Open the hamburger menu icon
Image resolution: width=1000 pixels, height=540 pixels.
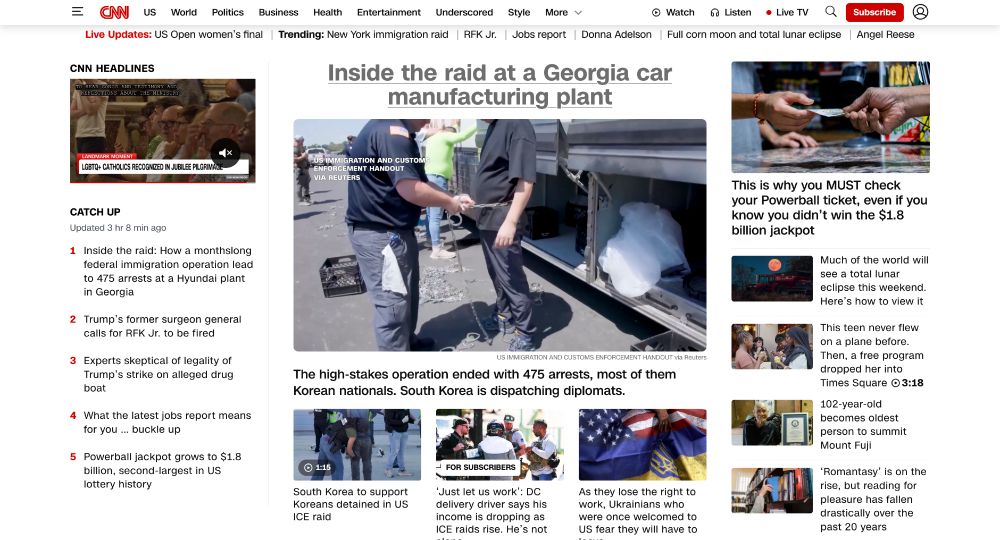(77, 11)
